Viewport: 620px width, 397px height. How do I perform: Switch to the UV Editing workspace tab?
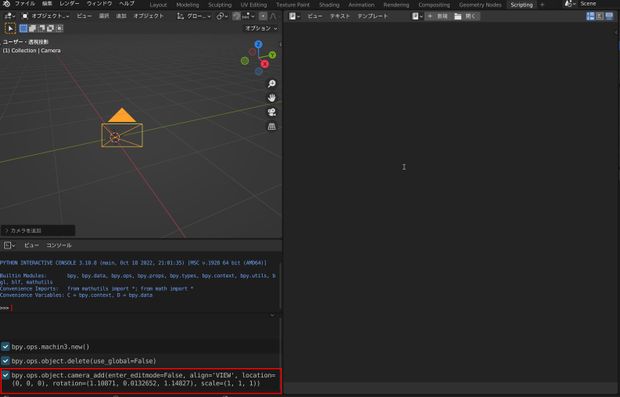tap(254, 5)
